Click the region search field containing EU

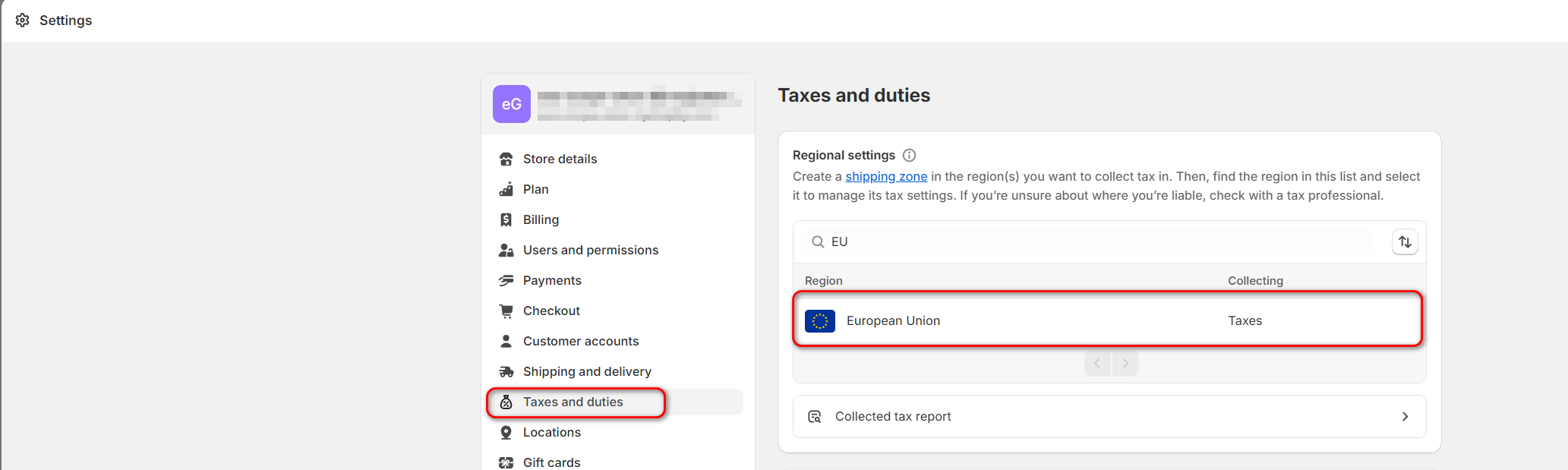pos(1093,242)
